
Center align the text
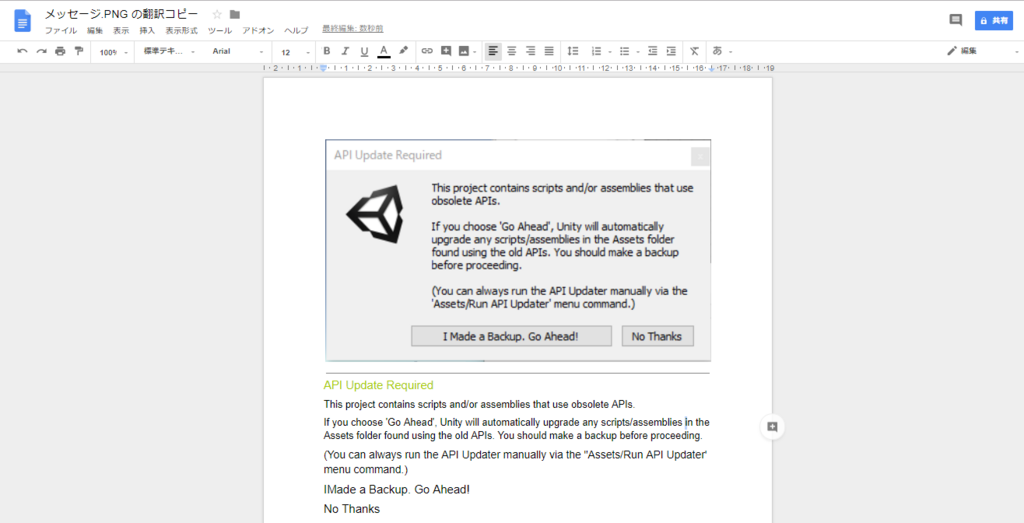(x=512, y=51)
